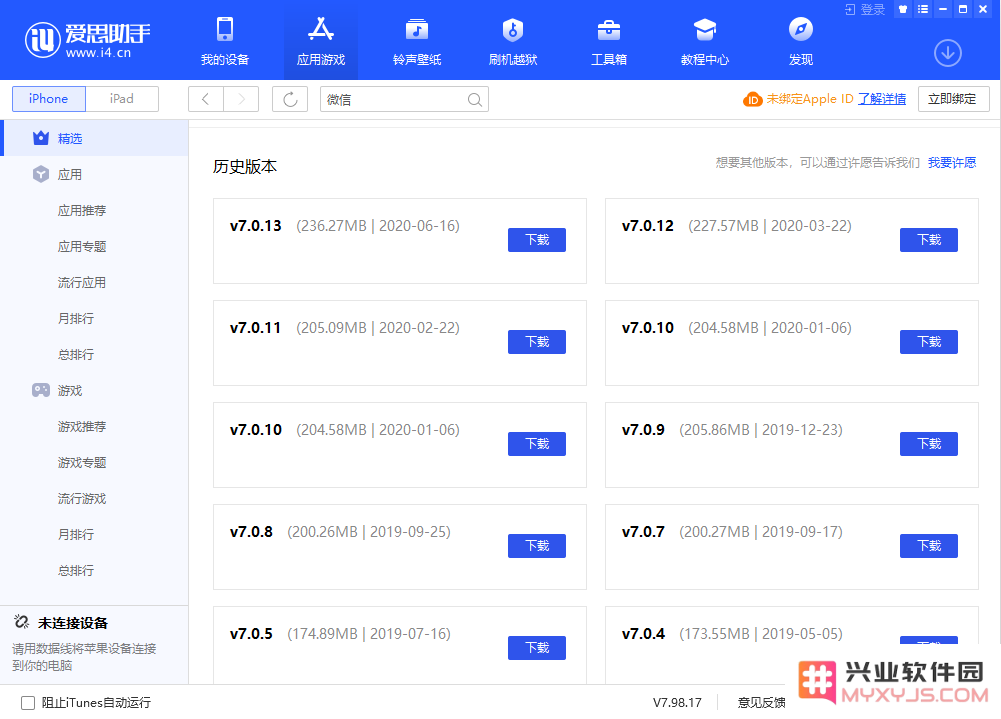Click the 我要许愿 link
The height and width of the screenshot is (719, 1001).
[x=952, y=163]
